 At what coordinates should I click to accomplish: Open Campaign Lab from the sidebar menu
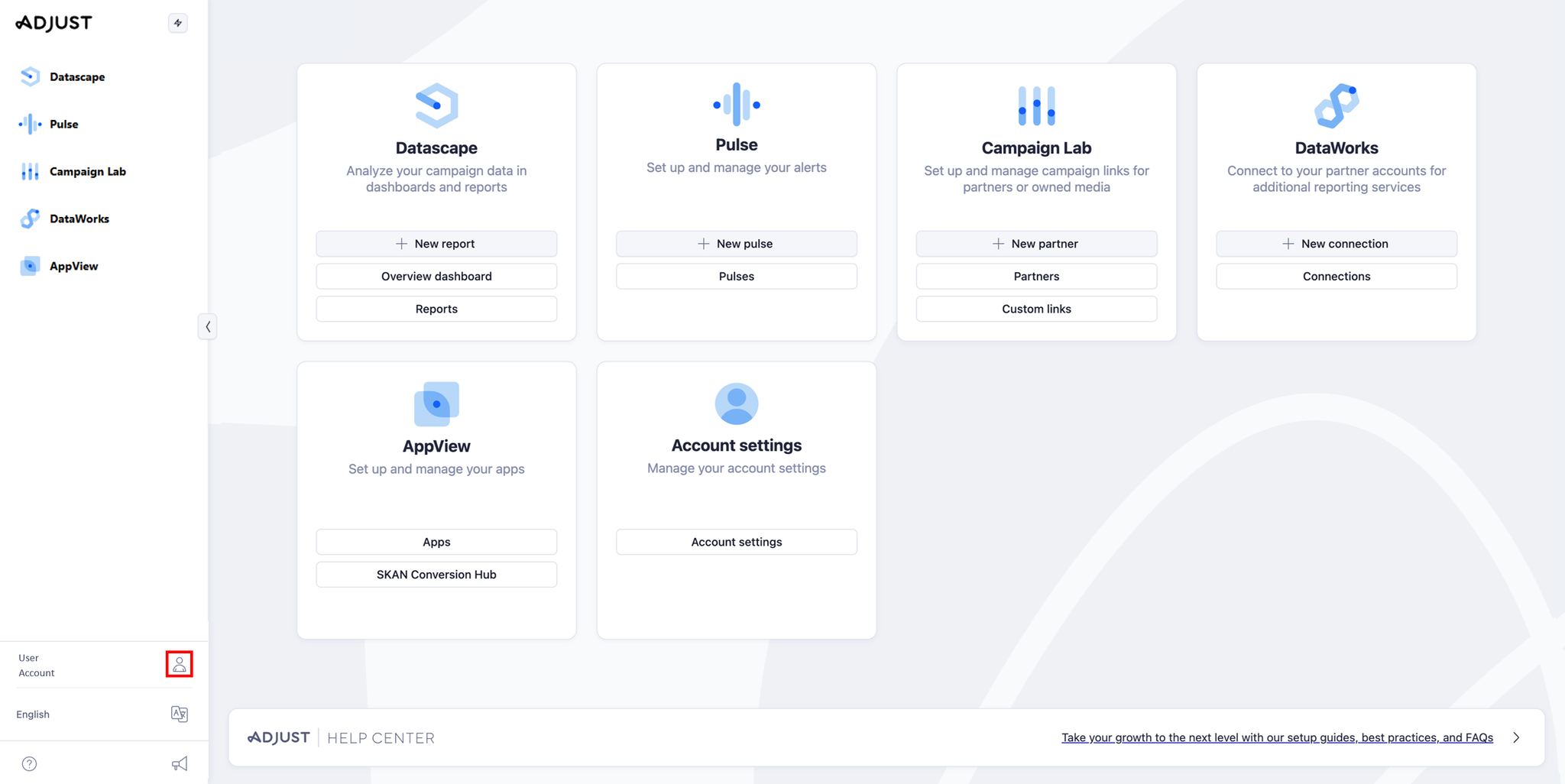click(88, 171)
